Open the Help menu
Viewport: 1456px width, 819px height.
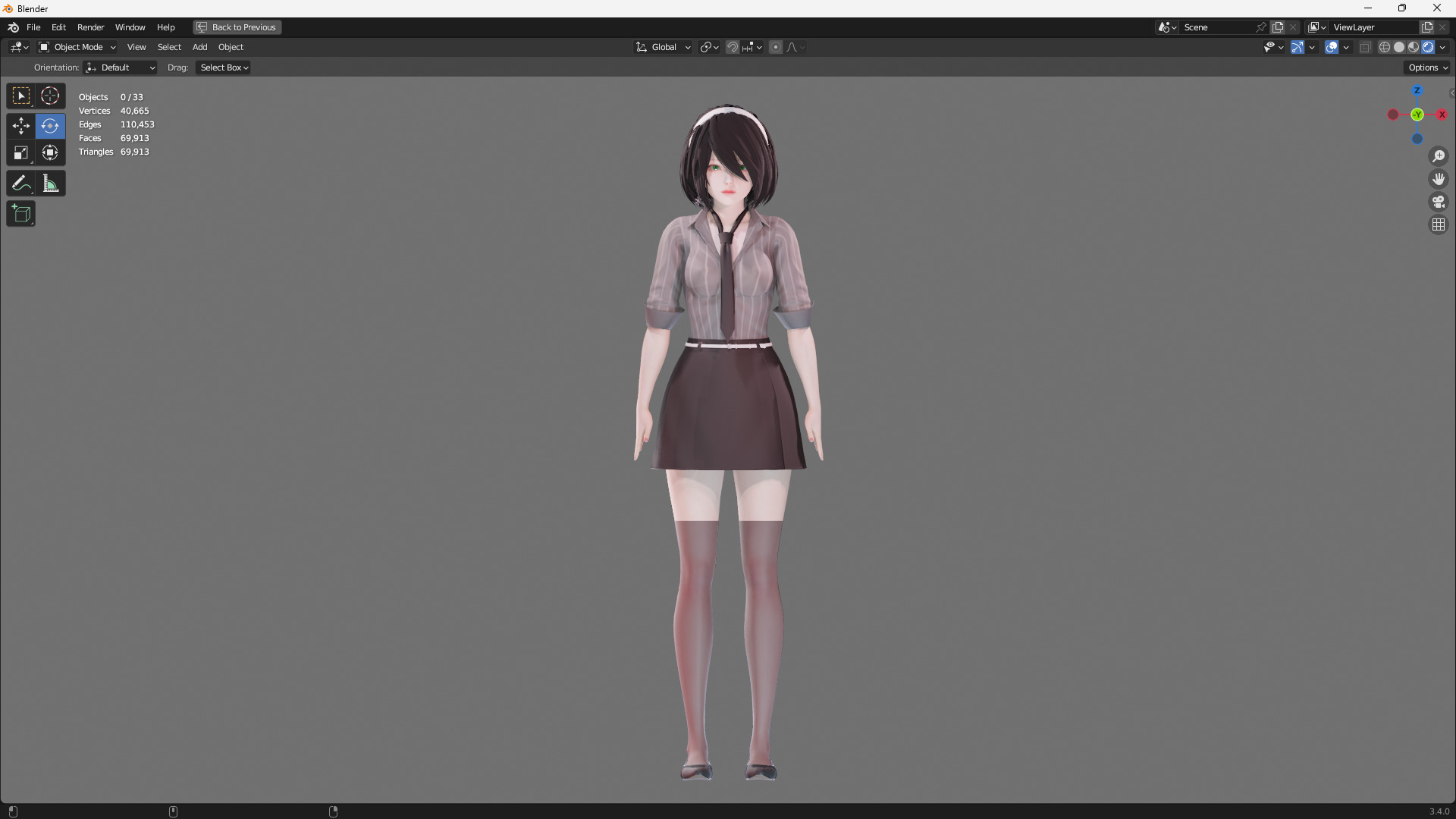(x=166, y=27)
